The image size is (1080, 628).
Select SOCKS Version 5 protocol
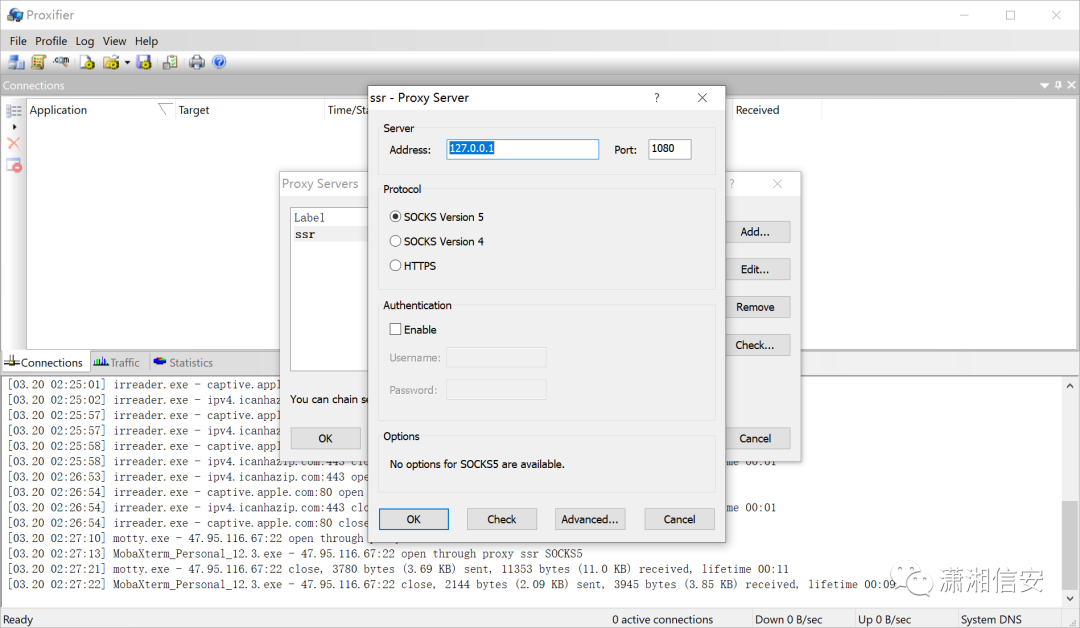(437, 217)
